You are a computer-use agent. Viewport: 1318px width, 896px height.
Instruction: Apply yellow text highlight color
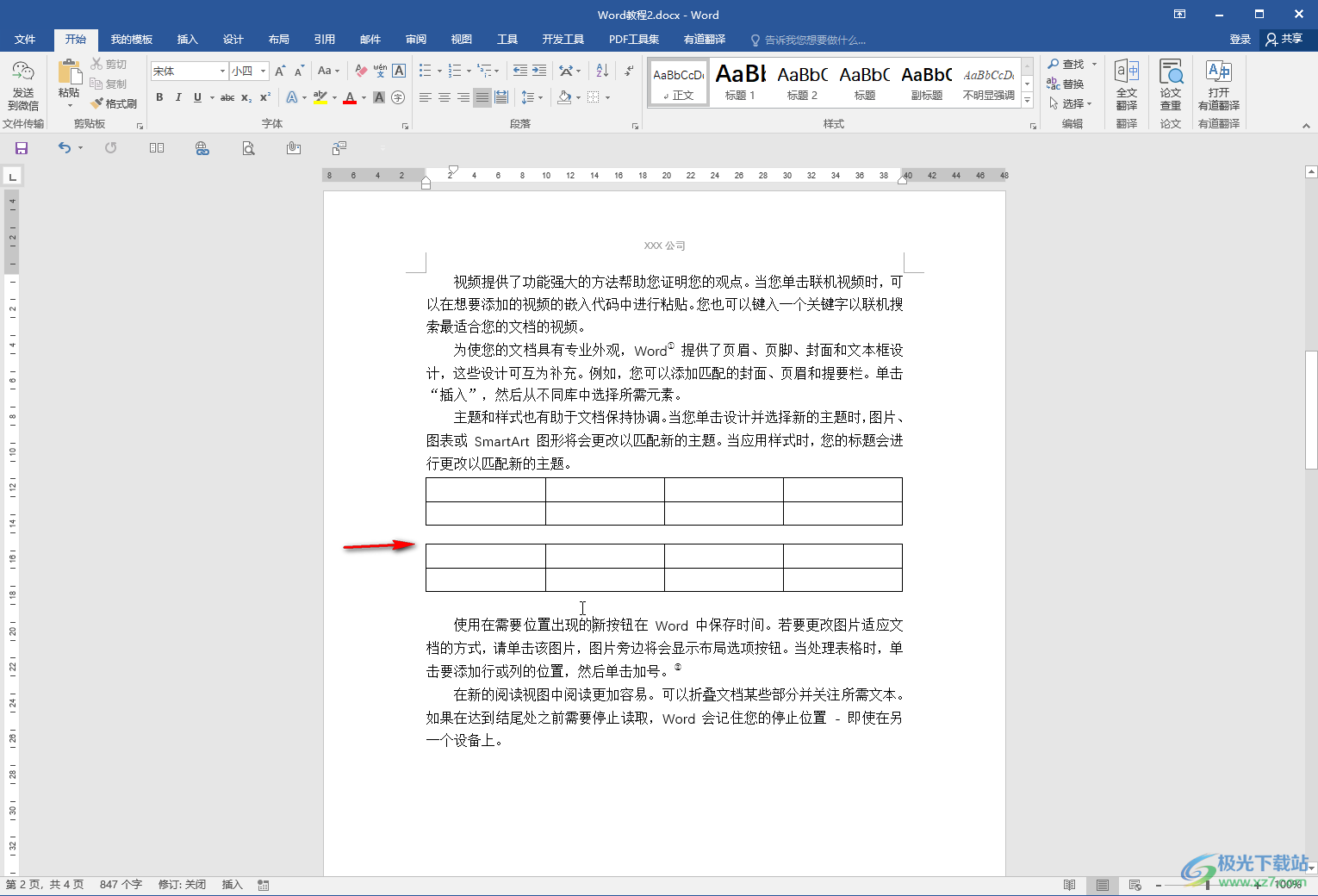[x=320, y=97]
